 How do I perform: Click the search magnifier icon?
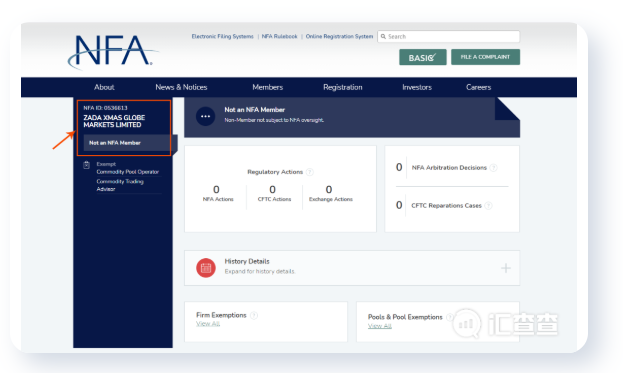tap(383, 37)
